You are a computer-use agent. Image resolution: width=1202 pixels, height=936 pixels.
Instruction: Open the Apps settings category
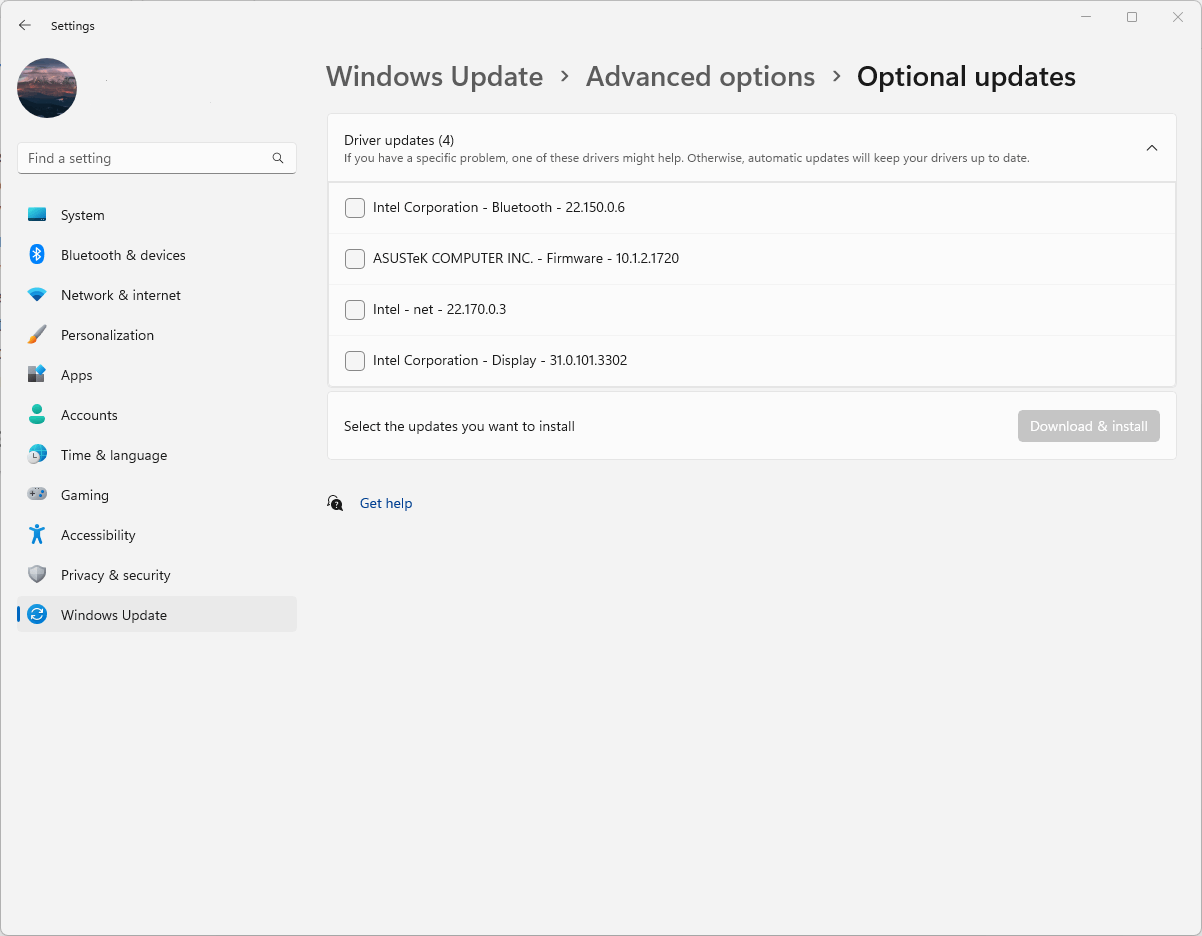pos(157,375)
